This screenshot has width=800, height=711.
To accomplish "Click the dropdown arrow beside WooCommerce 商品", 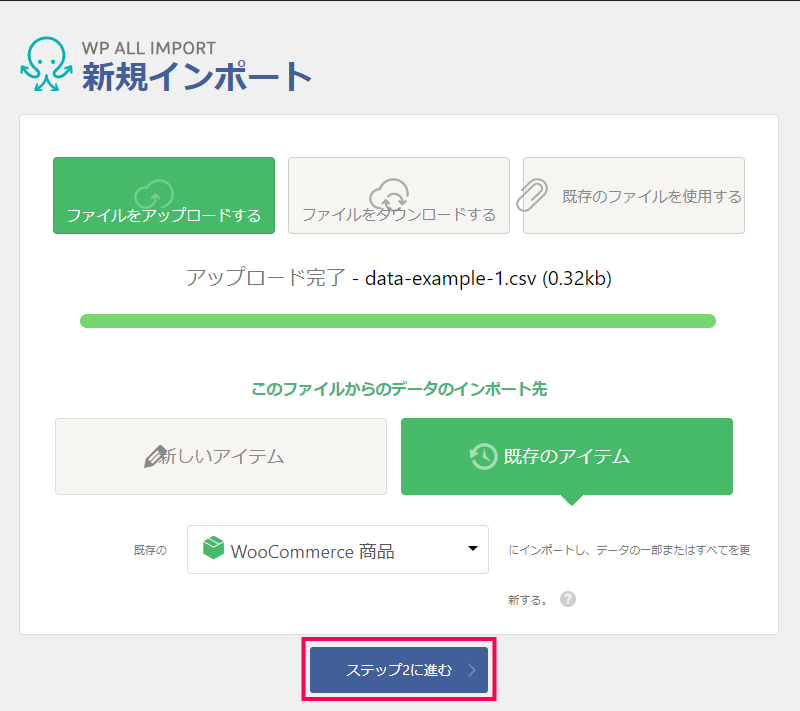I will pos(473,549).
